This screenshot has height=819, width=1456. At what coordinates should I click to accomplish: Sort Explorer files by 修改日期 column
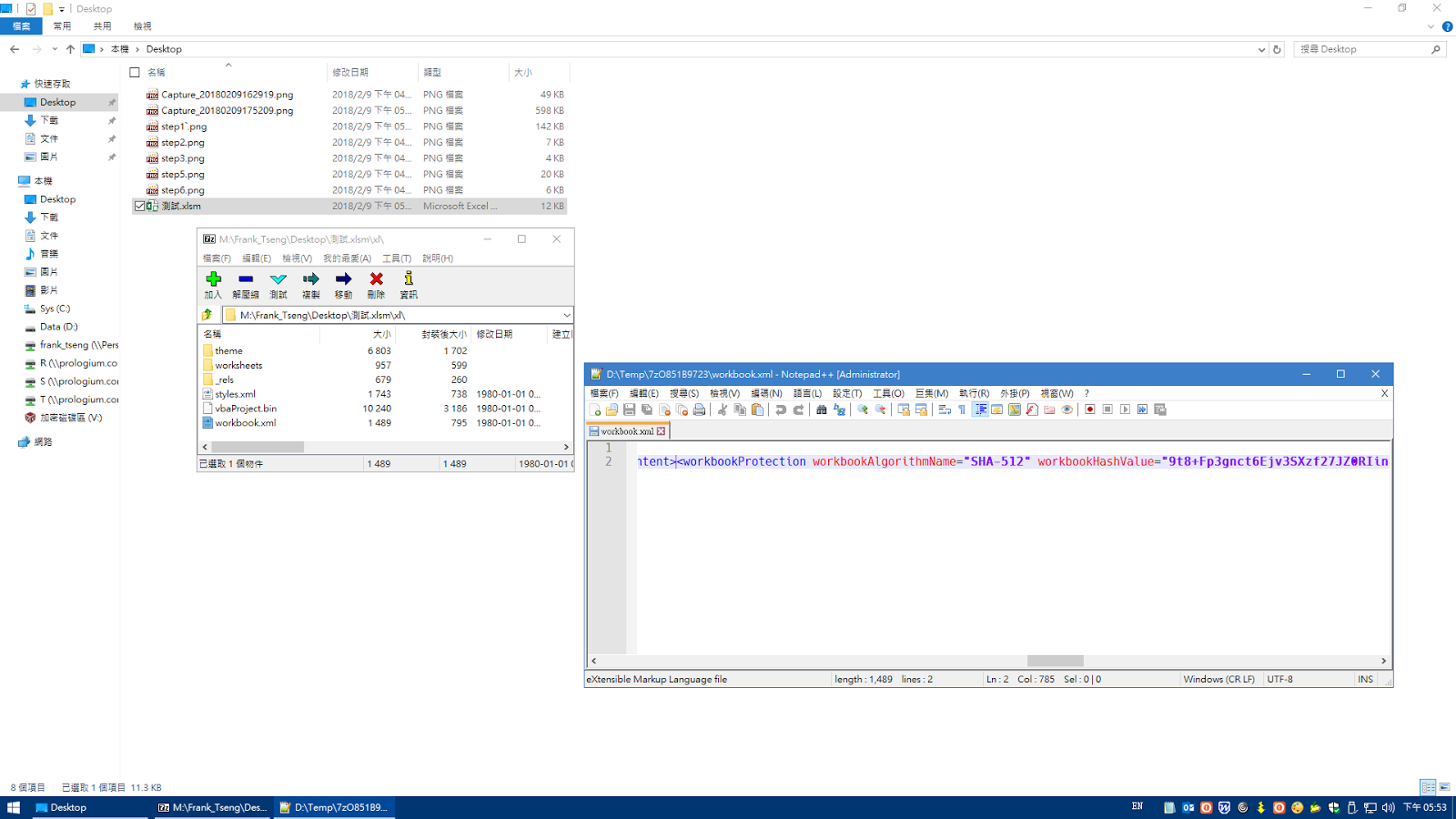(350, 72)
